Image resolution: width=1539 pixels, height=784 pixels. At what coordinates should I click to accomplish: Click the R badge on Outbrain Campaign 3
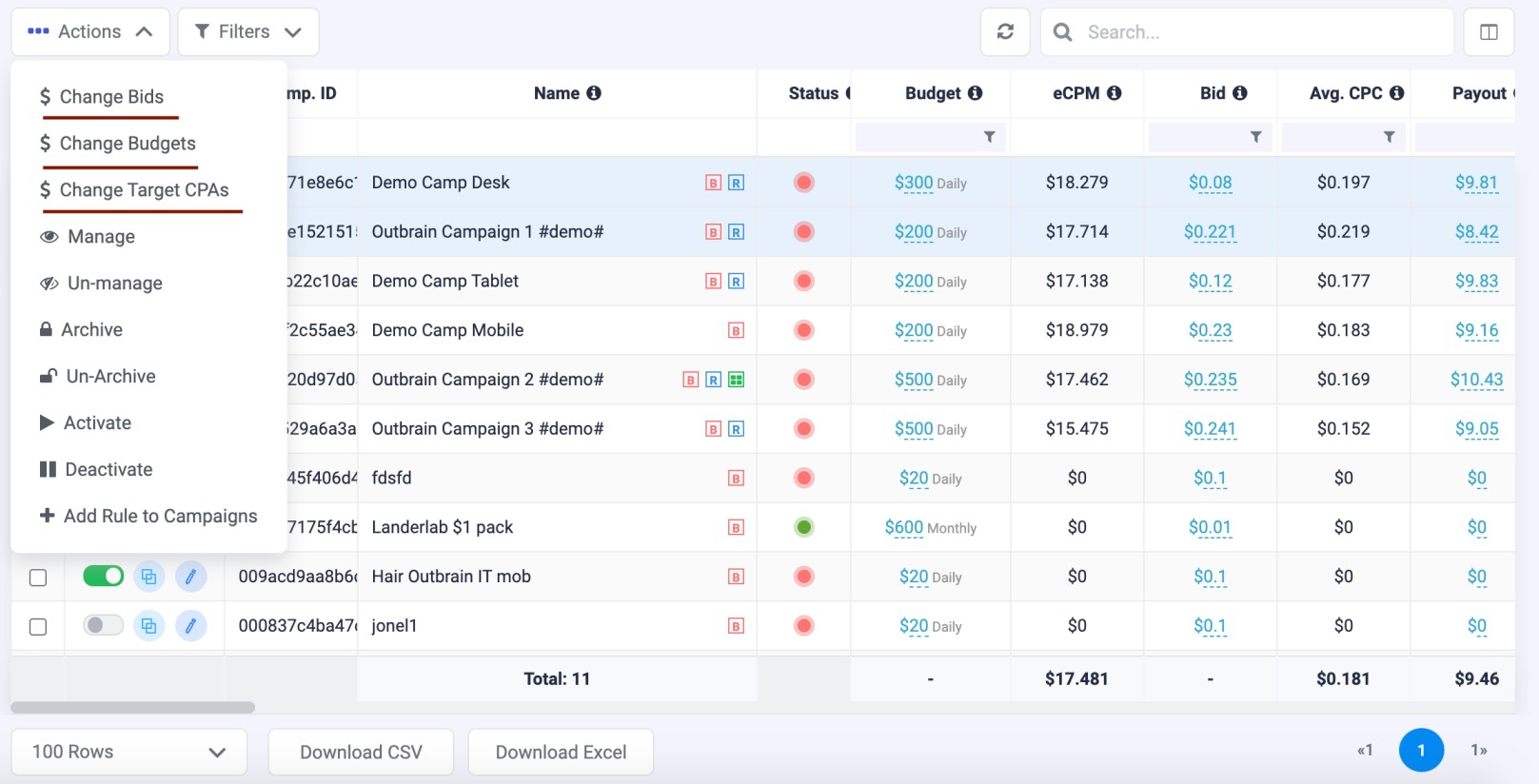coord(736,429)
